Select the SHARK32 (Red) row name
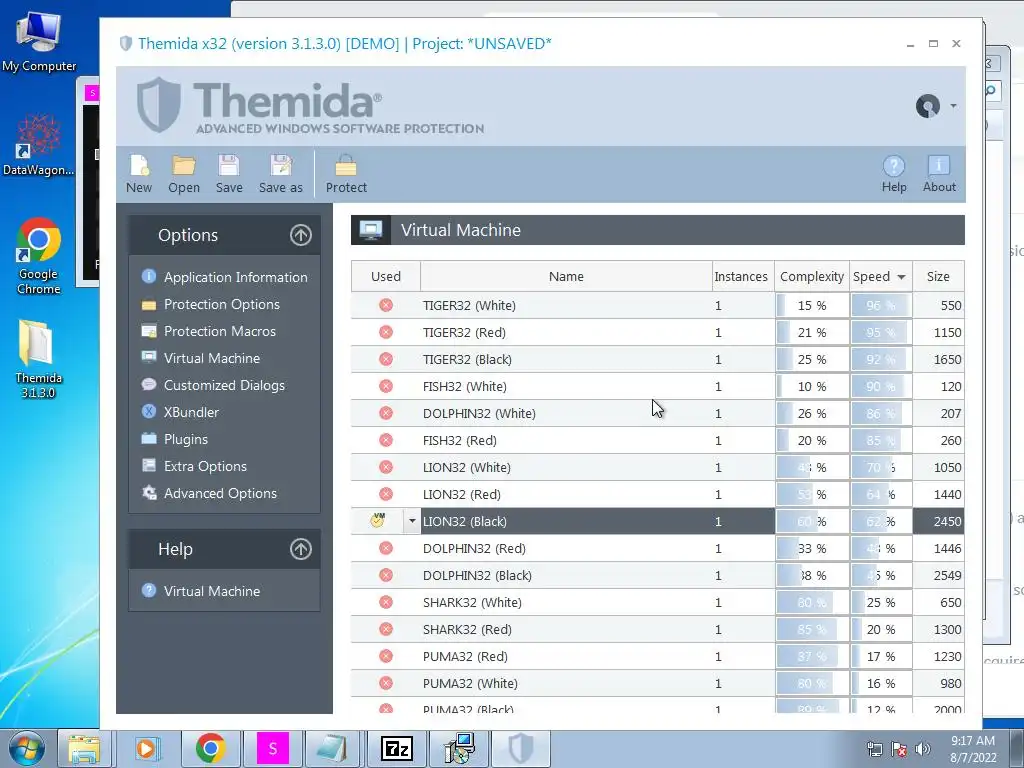 [x=467, y=630]
